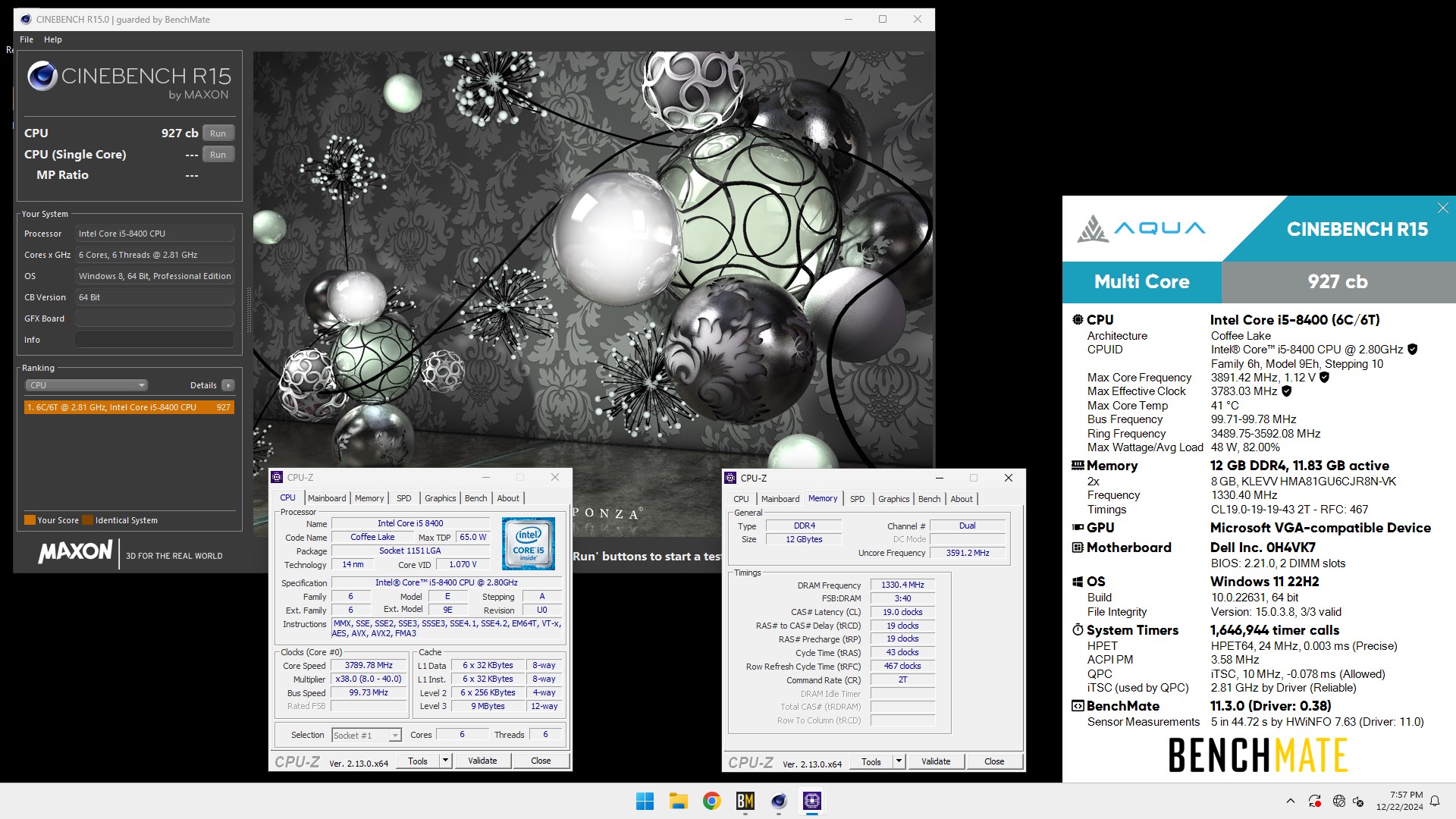1456x819 pixels.
Task: Click the ranking Details arrow button
Action: click(227, 385)
